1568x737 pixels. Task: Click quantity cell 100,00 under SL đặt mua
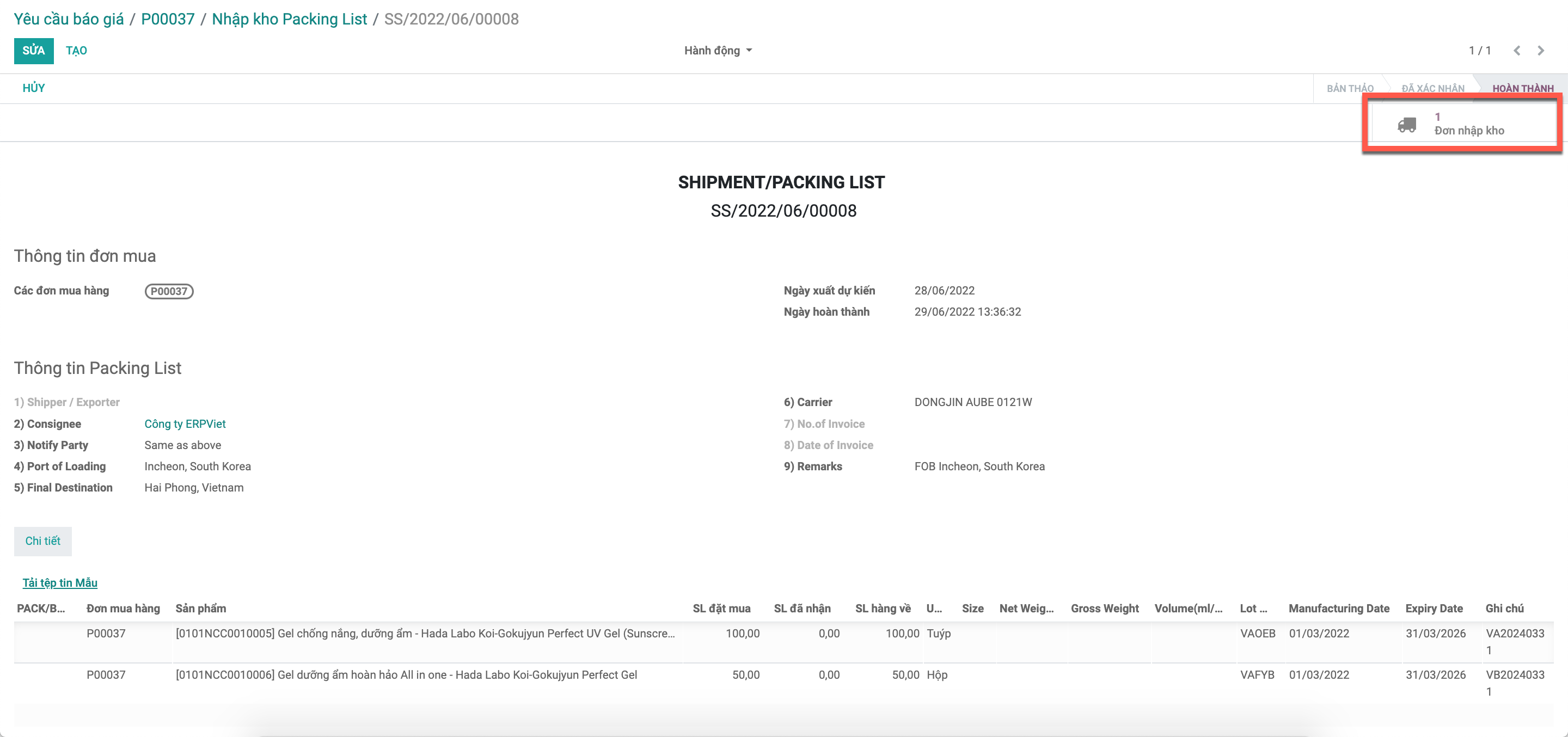point(743,633)
